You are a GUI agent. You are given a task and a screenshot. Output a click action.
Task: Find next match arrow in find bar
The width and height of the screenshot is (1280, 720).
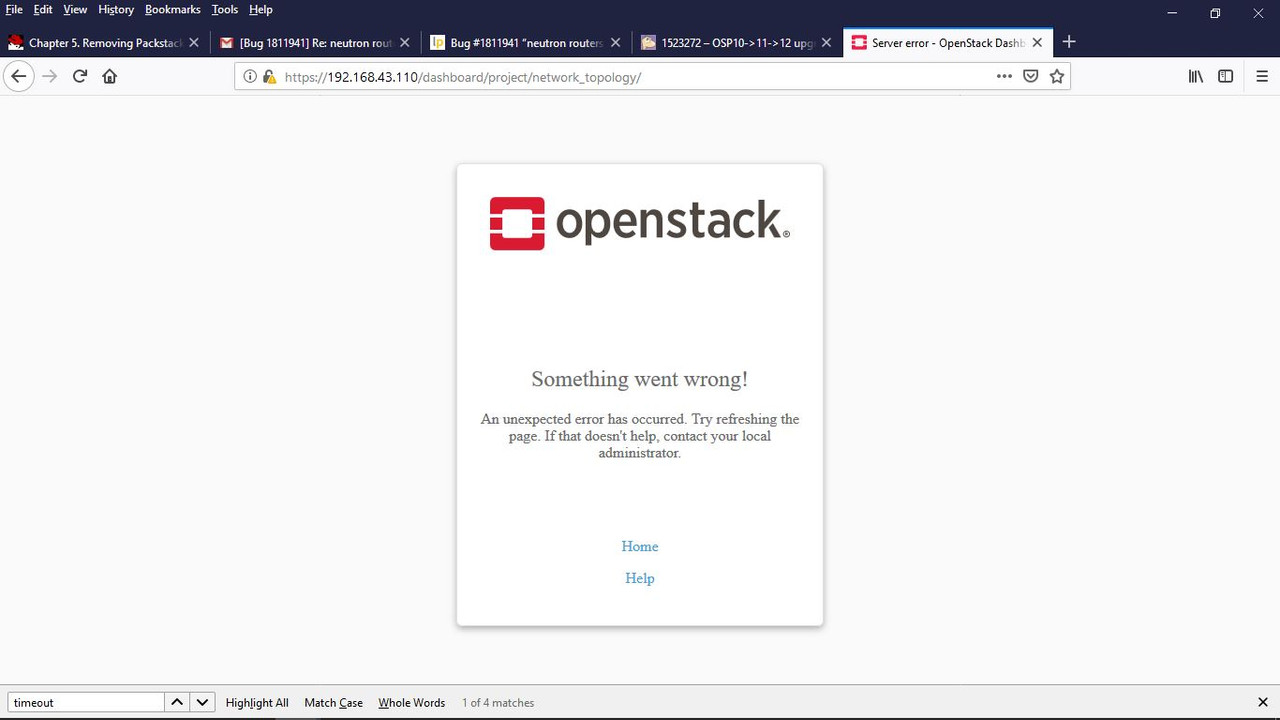coord(202,702)
